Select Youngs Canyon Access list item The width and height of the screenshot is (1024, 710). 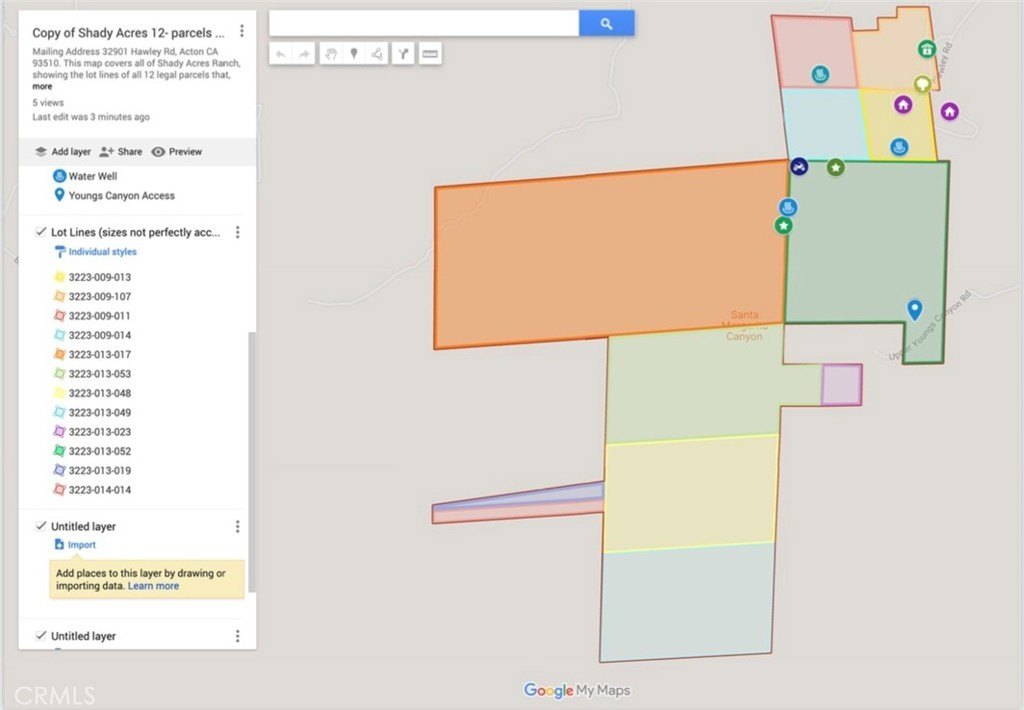coord(121,196)
